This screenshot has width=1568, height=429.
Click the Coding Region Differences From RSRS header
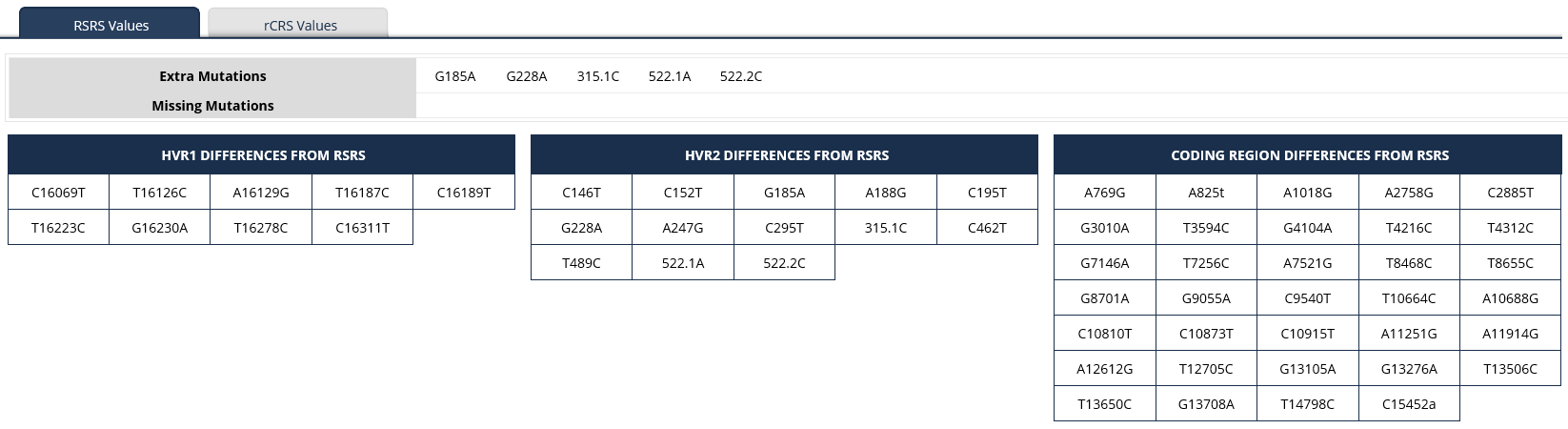[x=1309, y=155]
